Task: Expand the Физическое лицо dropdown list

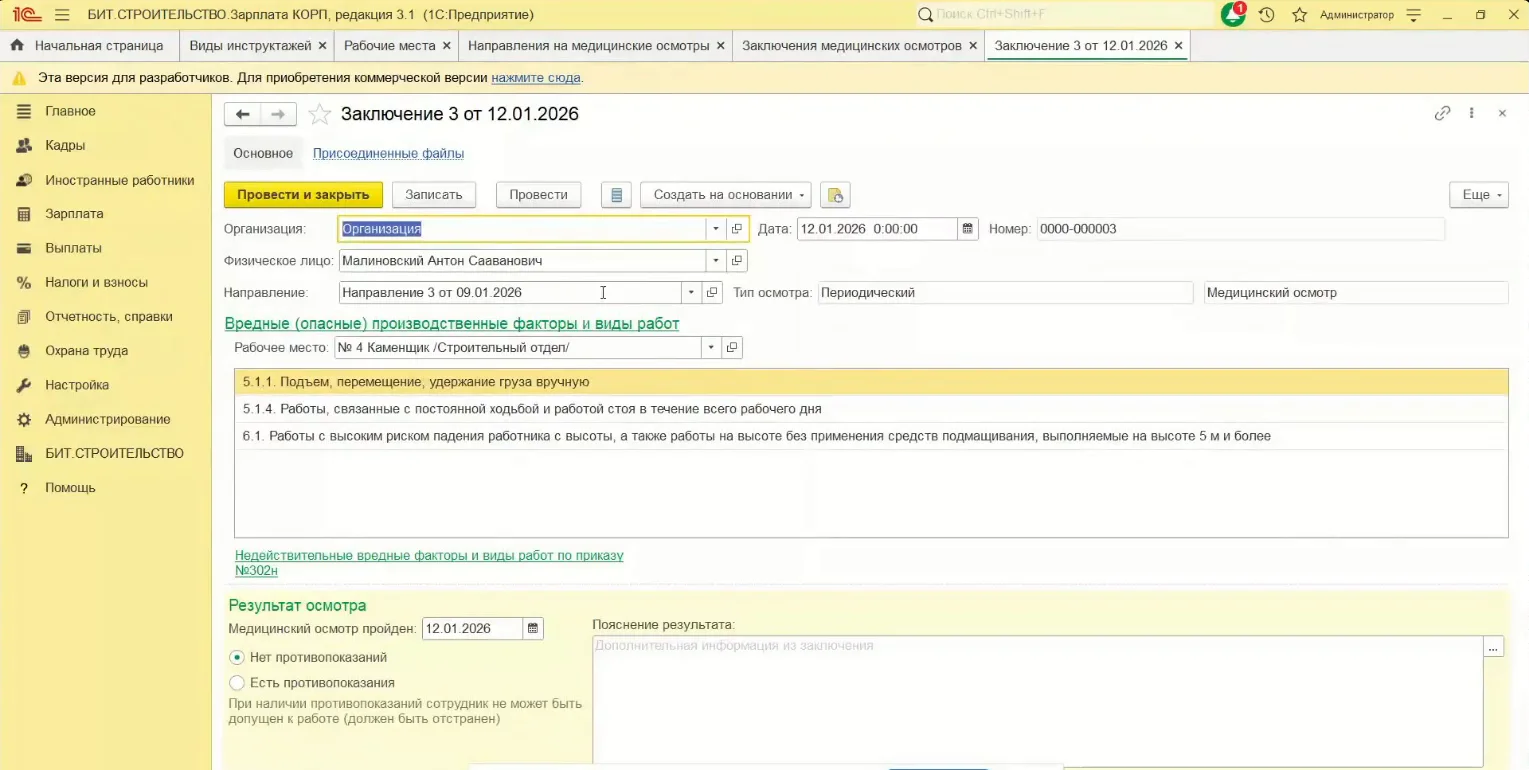Action: (716, 261)
